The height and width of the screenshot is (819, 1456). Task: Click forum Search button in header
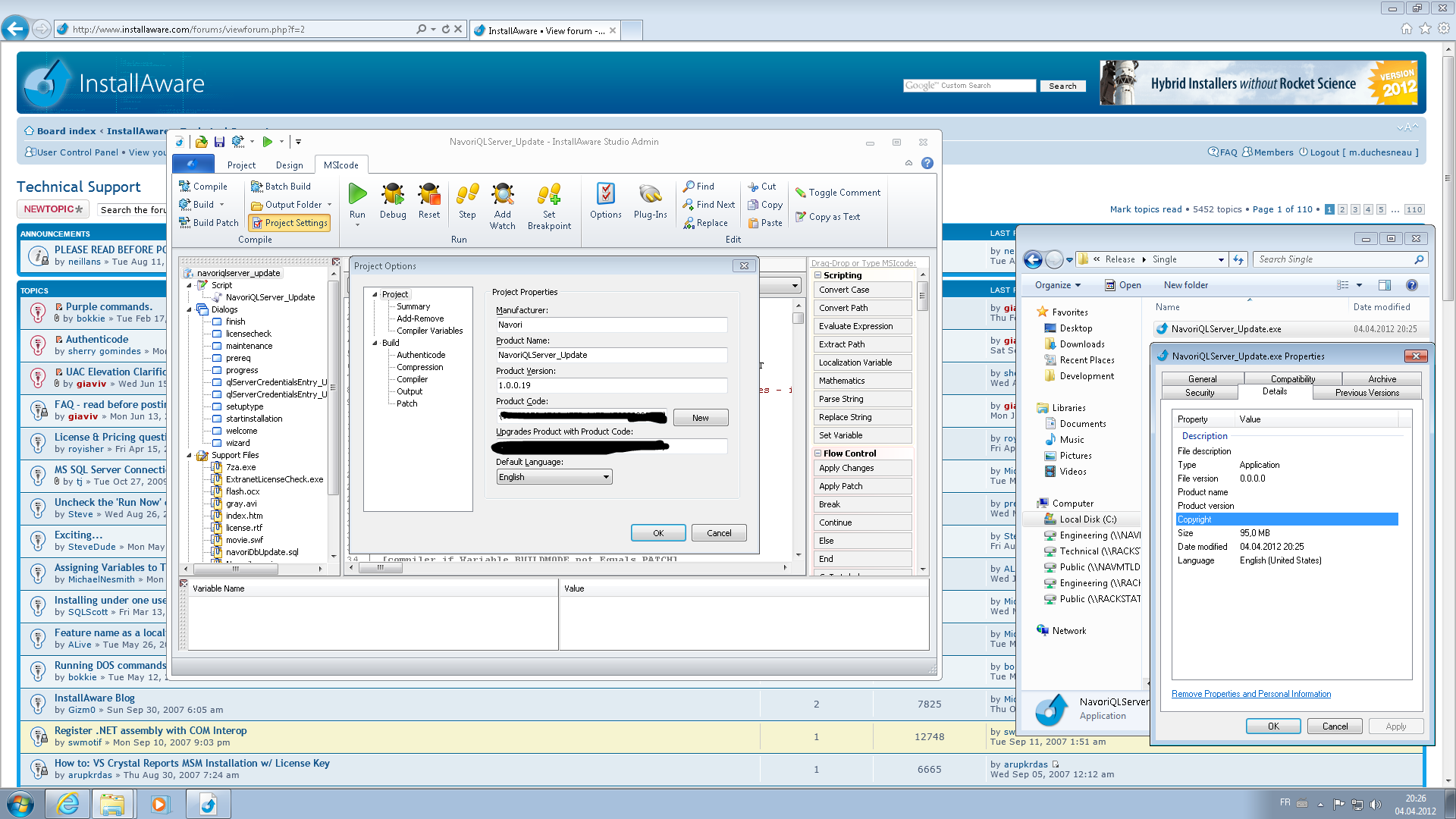(x=1062, y=86)
